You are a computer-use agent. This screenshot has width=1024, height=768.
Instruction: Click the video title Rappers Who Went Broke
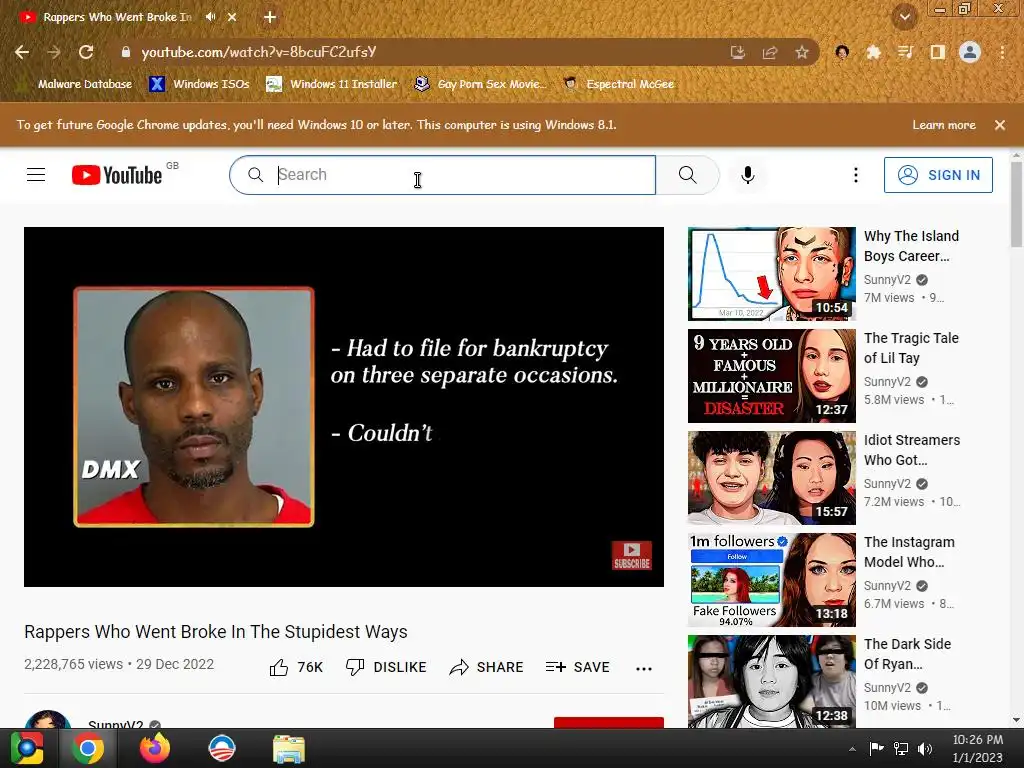click(x=216, y=632)
